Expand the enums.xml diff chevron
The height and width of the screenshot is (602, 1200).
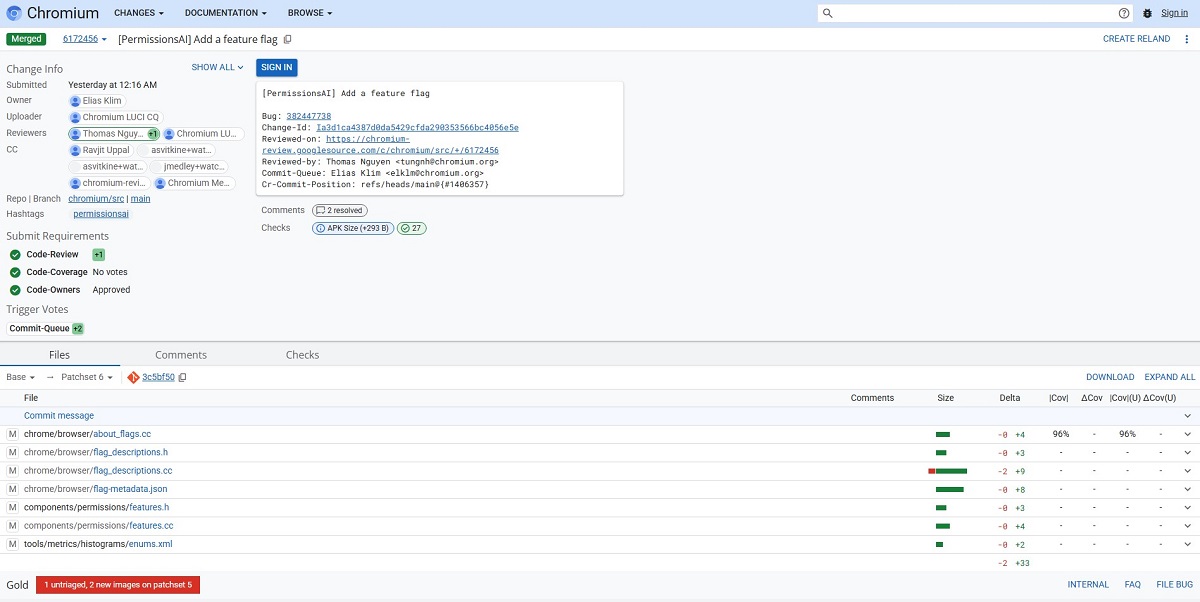tap(1188, 544)
